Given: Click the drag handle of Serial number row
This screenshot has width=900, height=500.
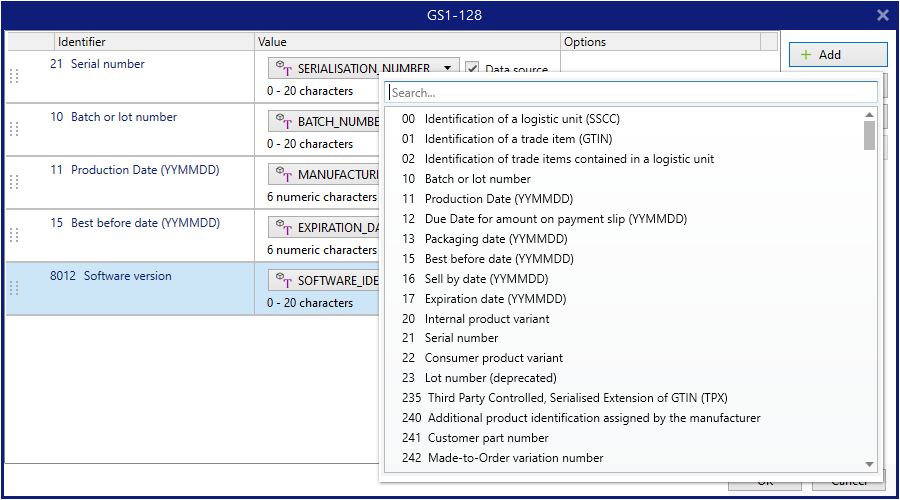Looking at the screenshot, I should click(x=14, y=76).
